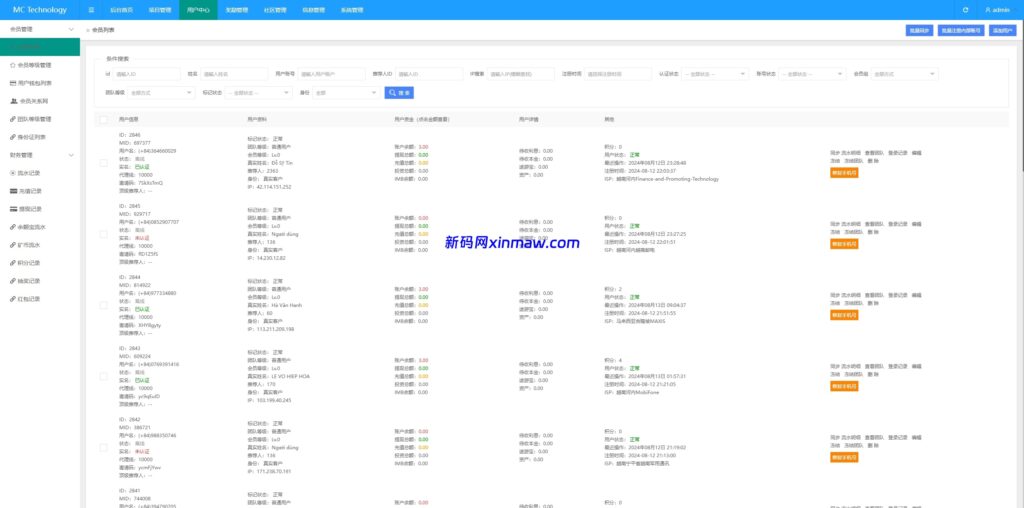Open the 账号状态 filter dropdown
This screenshot has height=508, width=1024.
point(812,74)
